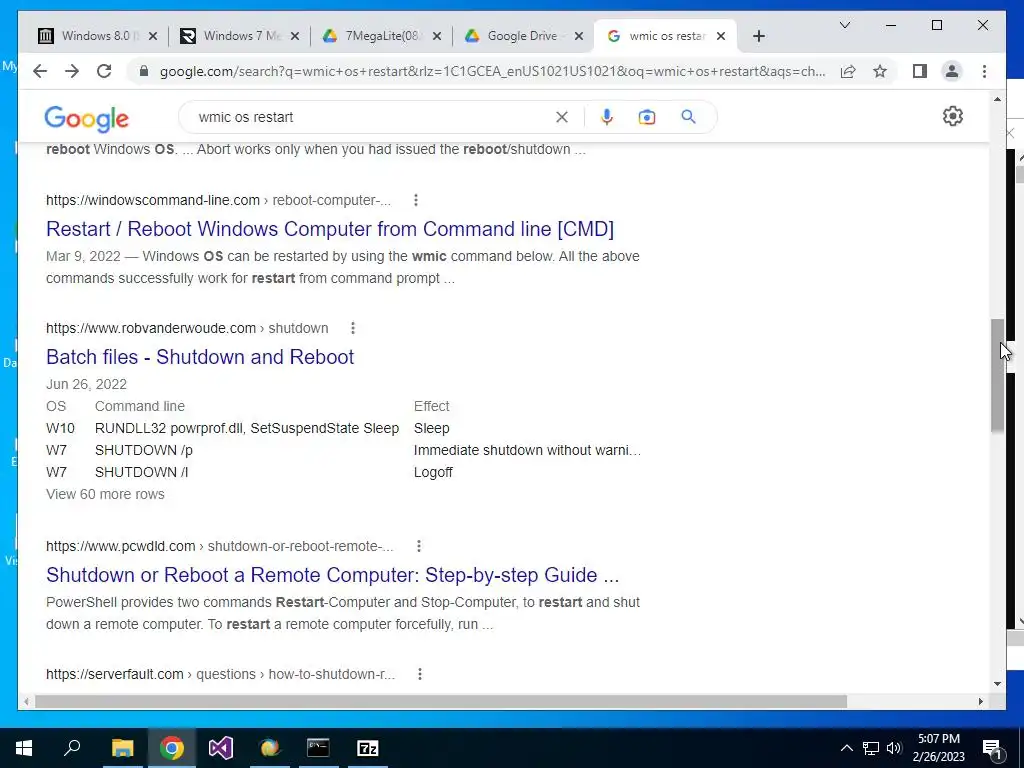The image size is (1024, 768).
Task: Open File Explorer from taskbar
Action: pos(122,748)
